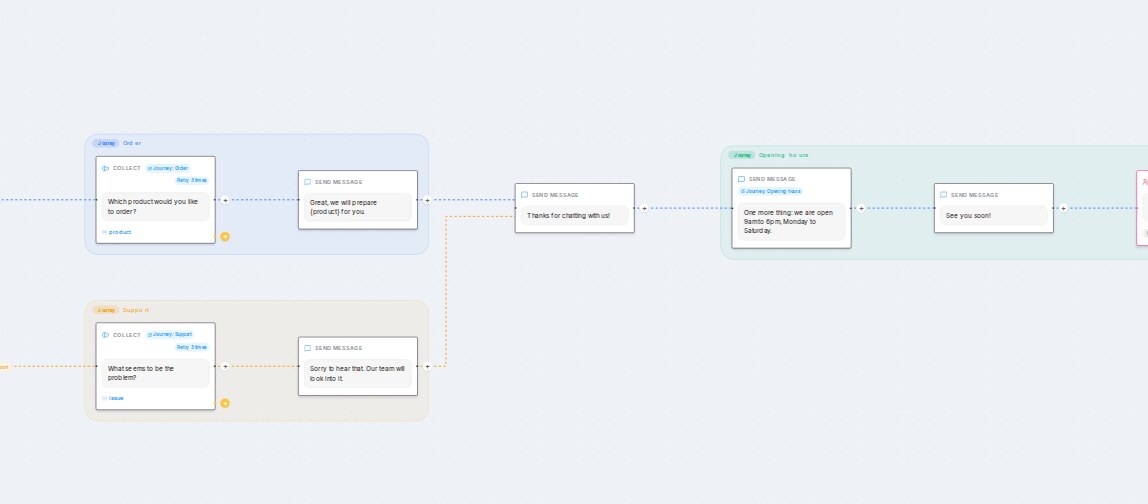Image resolution: width=1148 pixels, height=504 pixels.
Task: Click the plus connector after 'Thanks for chatting with us!'
Action: [x=644, y=208]
